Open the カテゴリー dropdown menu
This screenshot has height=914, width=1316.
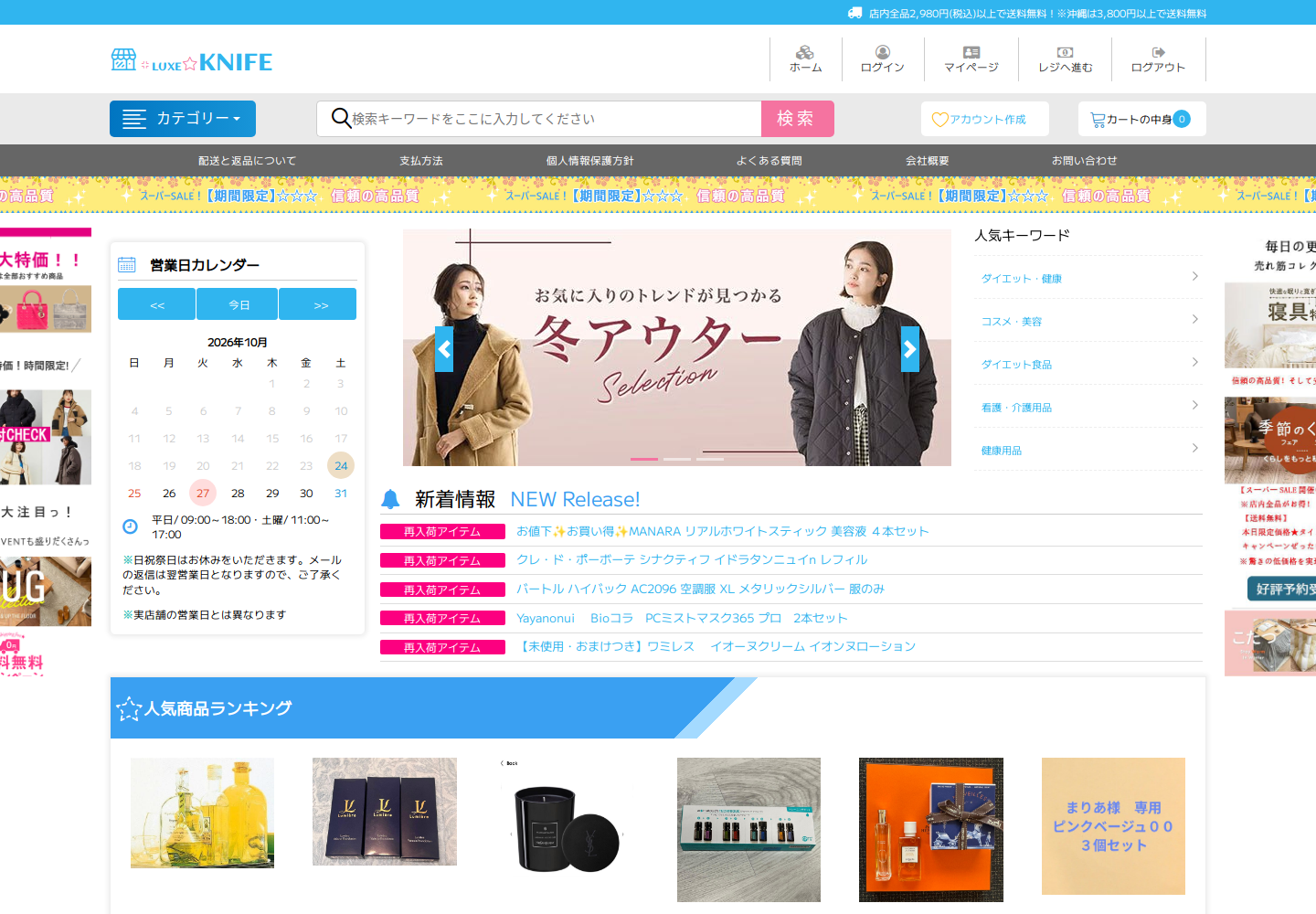(x=183, y=119)
